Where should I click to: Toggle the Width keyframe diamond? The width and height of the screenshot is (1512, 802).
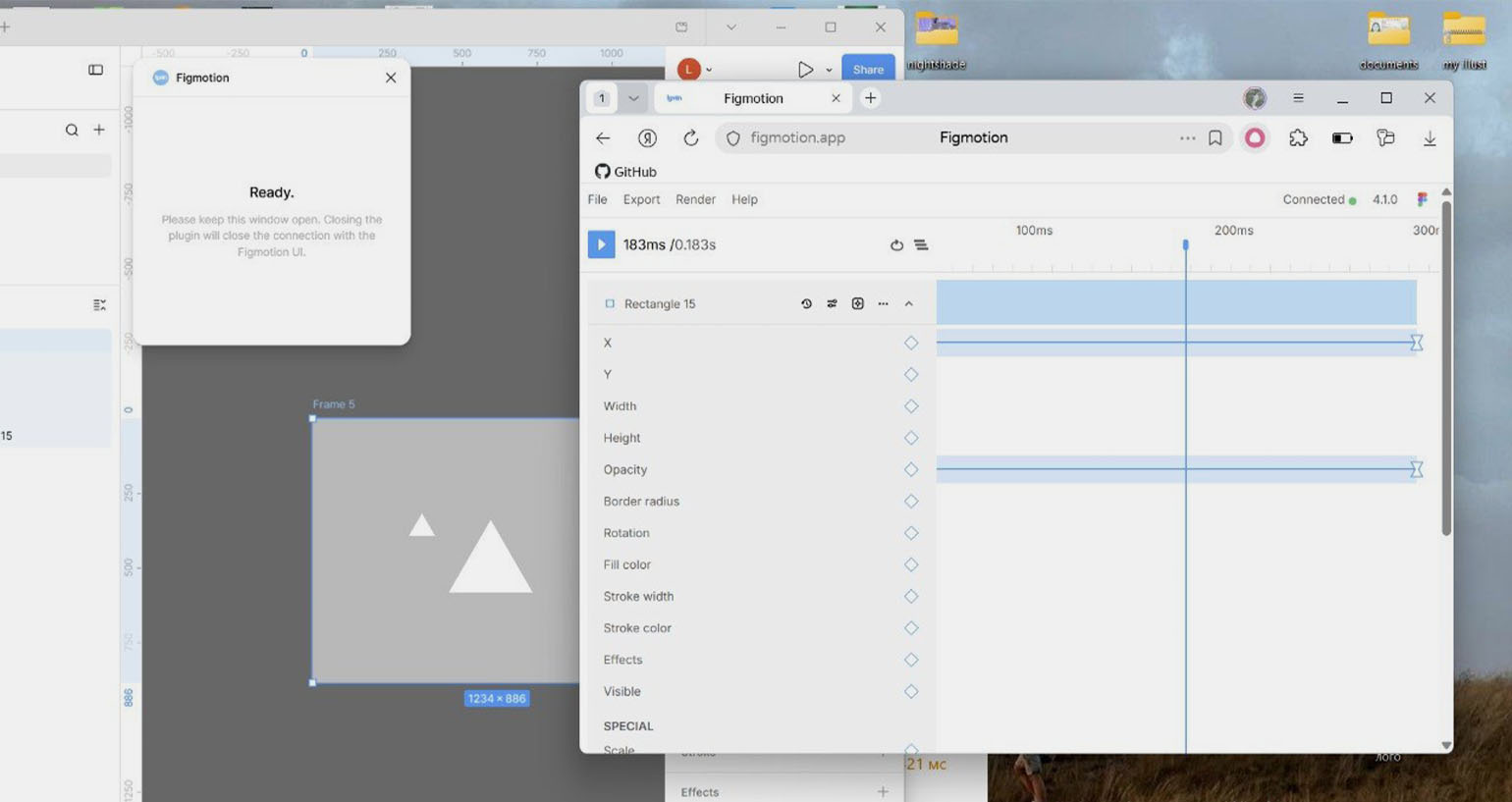click(x=911, y=406)
